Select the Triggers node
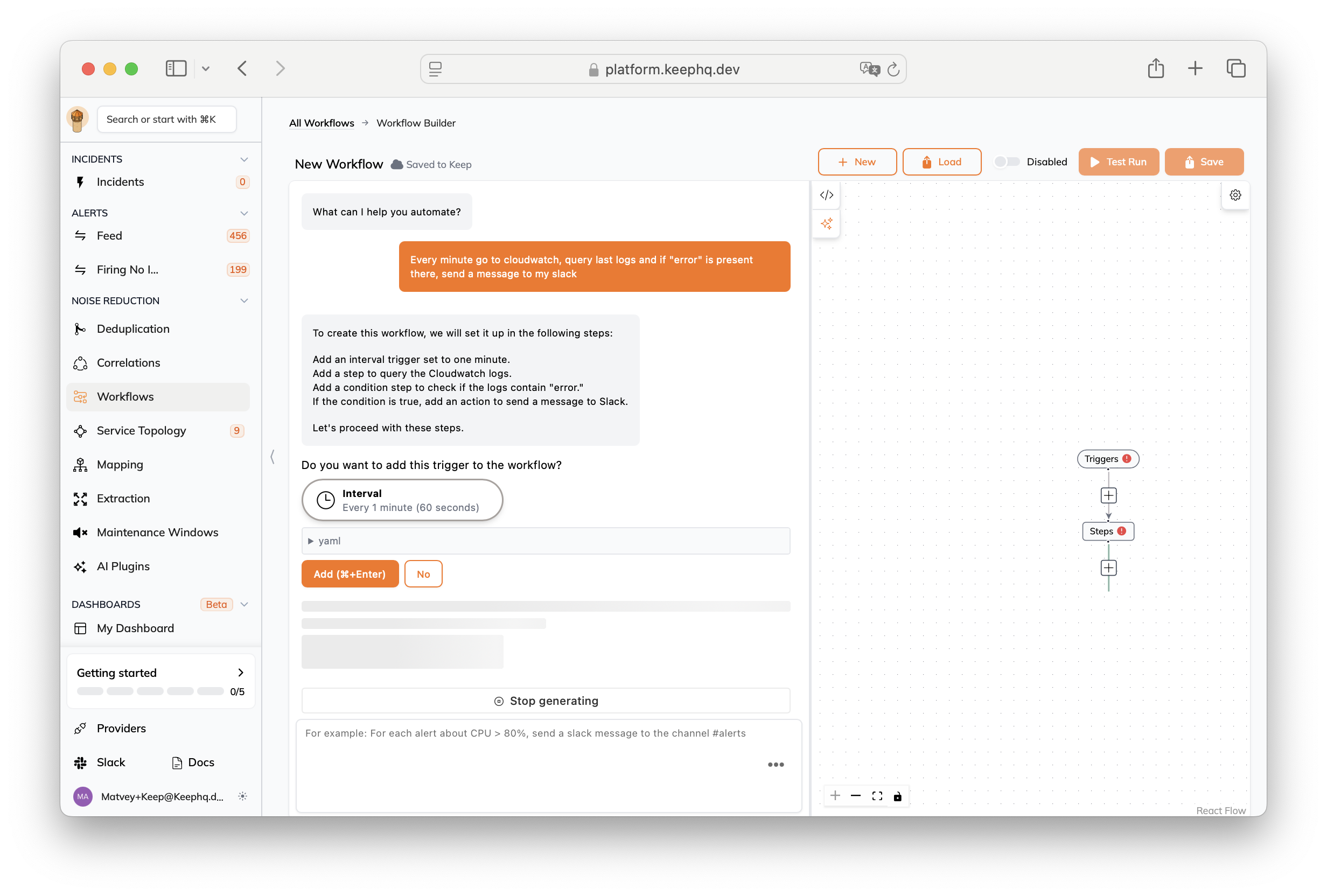The width and height of the screenshot is (1327, 896). point(1108,459)
